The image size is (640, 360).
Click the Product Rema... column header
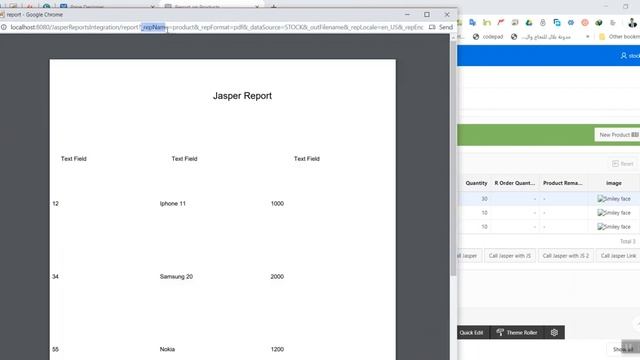pyautogui.click(x=562, y=183)
